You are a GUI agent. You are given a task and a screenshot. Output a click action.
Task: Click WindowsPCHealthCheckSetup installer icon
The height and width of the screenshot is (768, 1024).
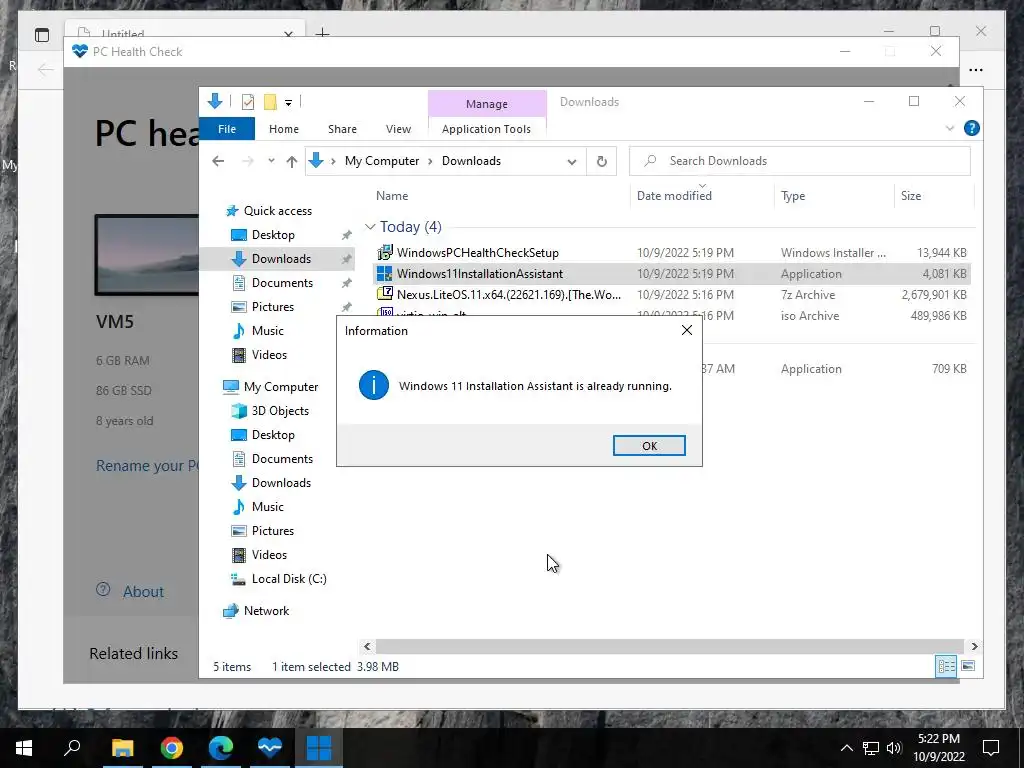[x=385, y=252]
